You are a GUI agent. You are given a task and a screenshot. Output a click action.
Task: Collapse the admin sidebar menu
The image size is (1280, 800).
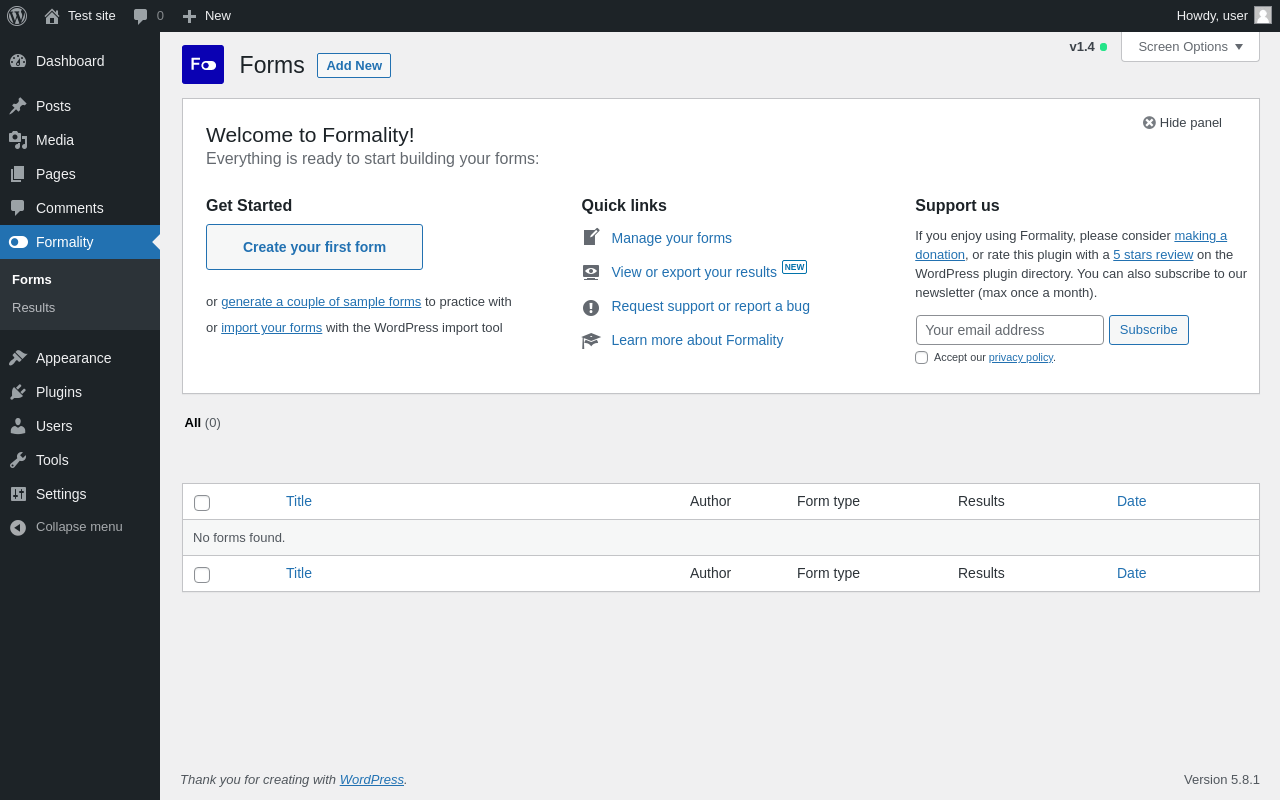click(79, 527)
